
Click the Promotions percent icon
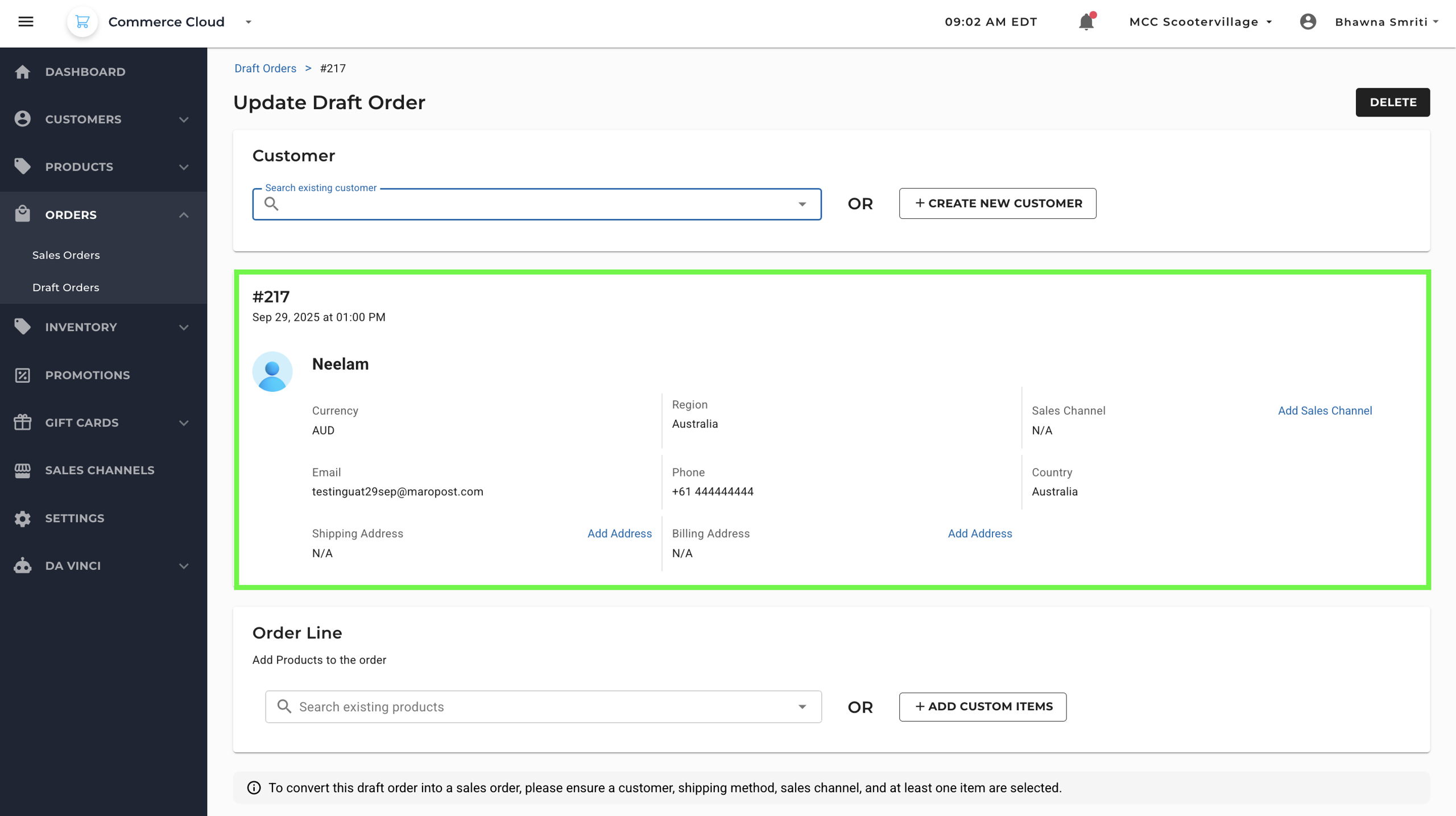coord(23,375)
